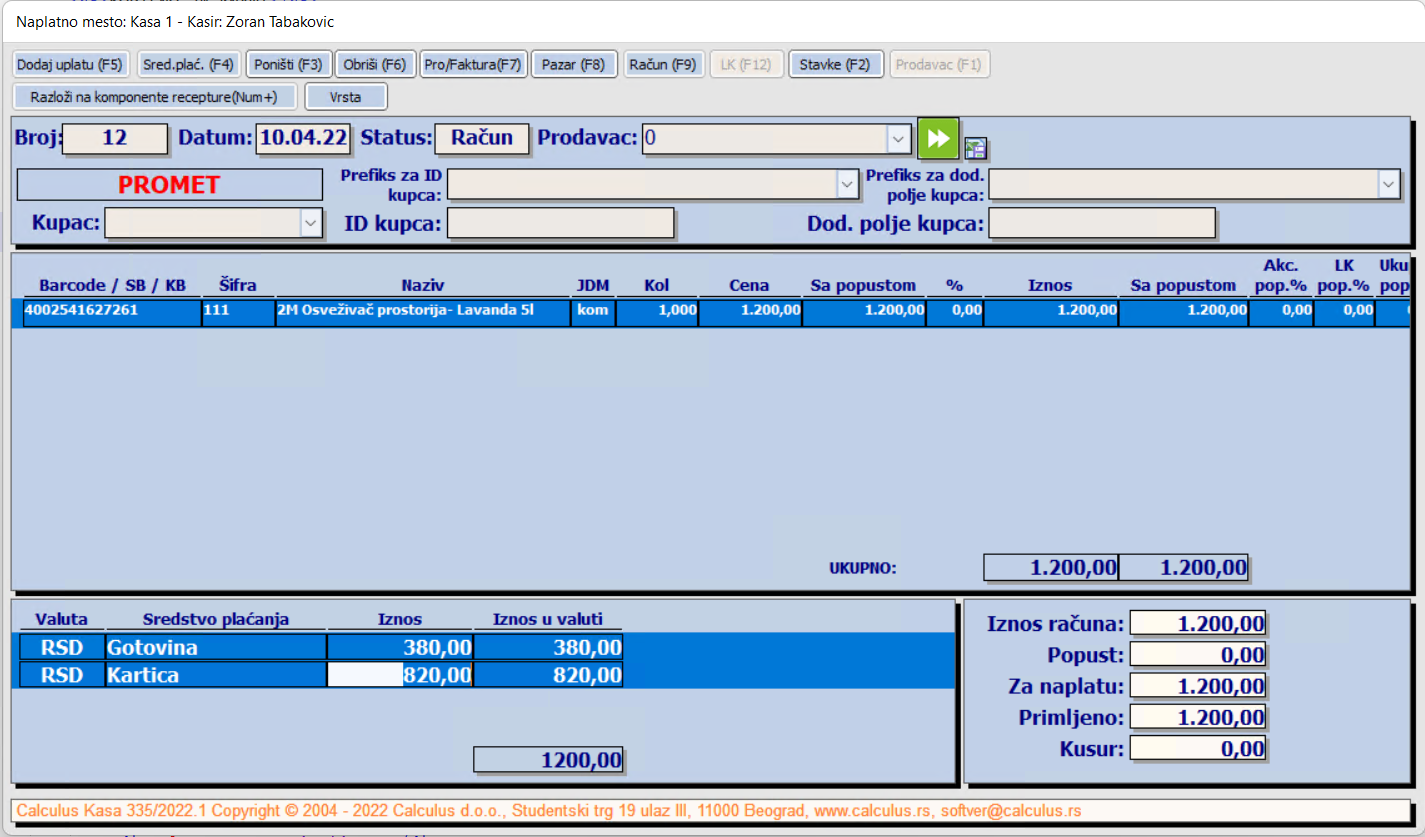The height and width of the screenshot is (837, 1425).
Task: Click the Popust value field
Action: (1197, 655)
